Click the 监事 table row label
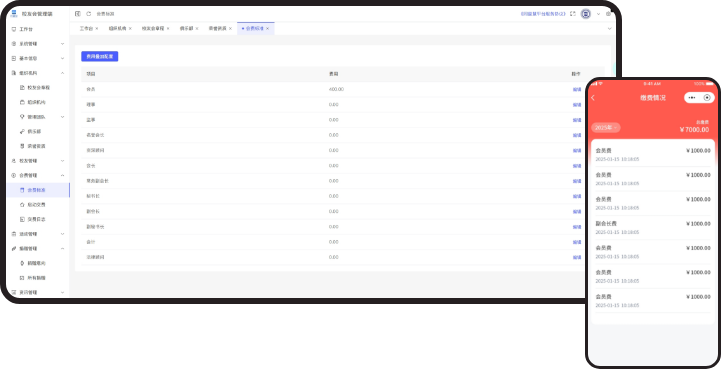This screenshot has width=721, height=369. click(x=91, y=120)
